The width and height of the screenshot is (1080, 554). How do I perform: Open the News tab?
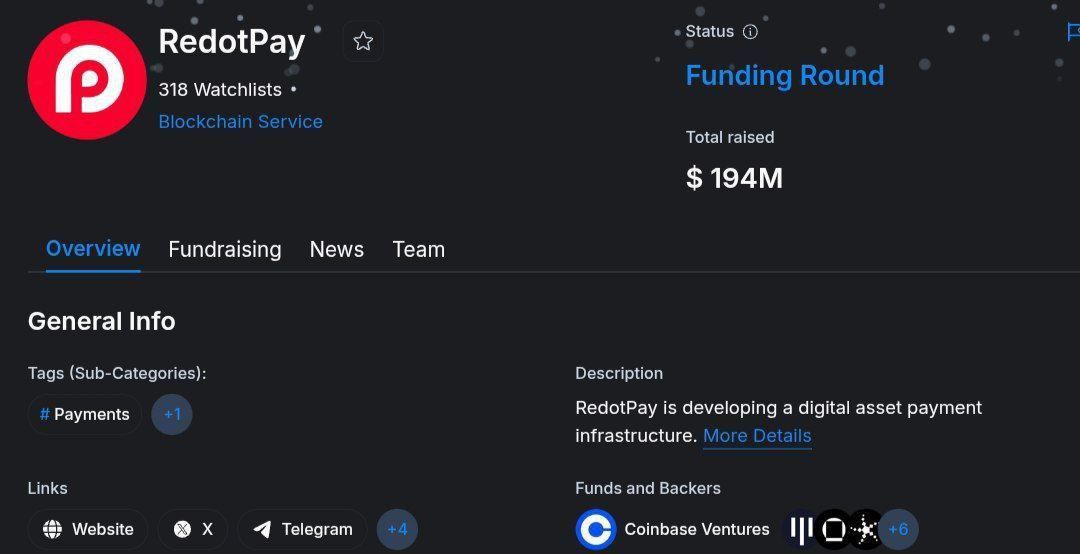click(x=337, y=249)
